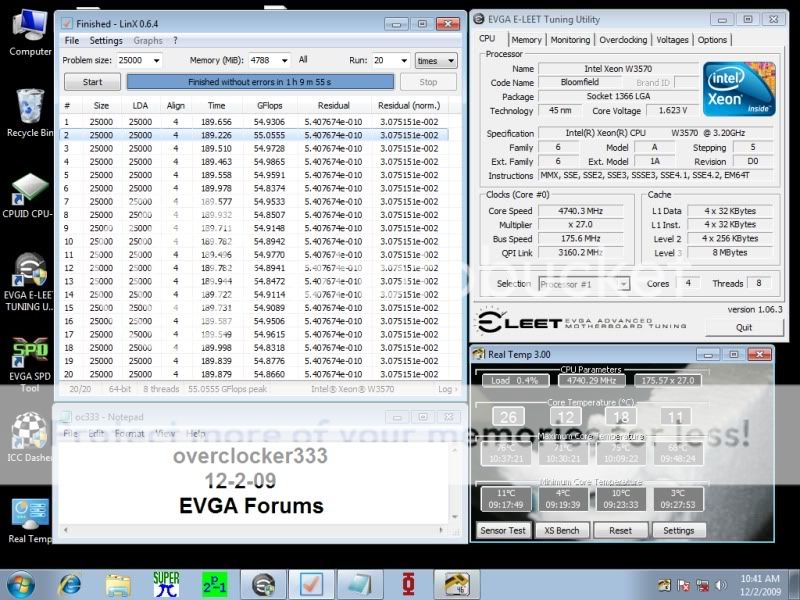Switch to the Voltages tab
Screen dimensions: 800x600
click(x=672, y=40)
